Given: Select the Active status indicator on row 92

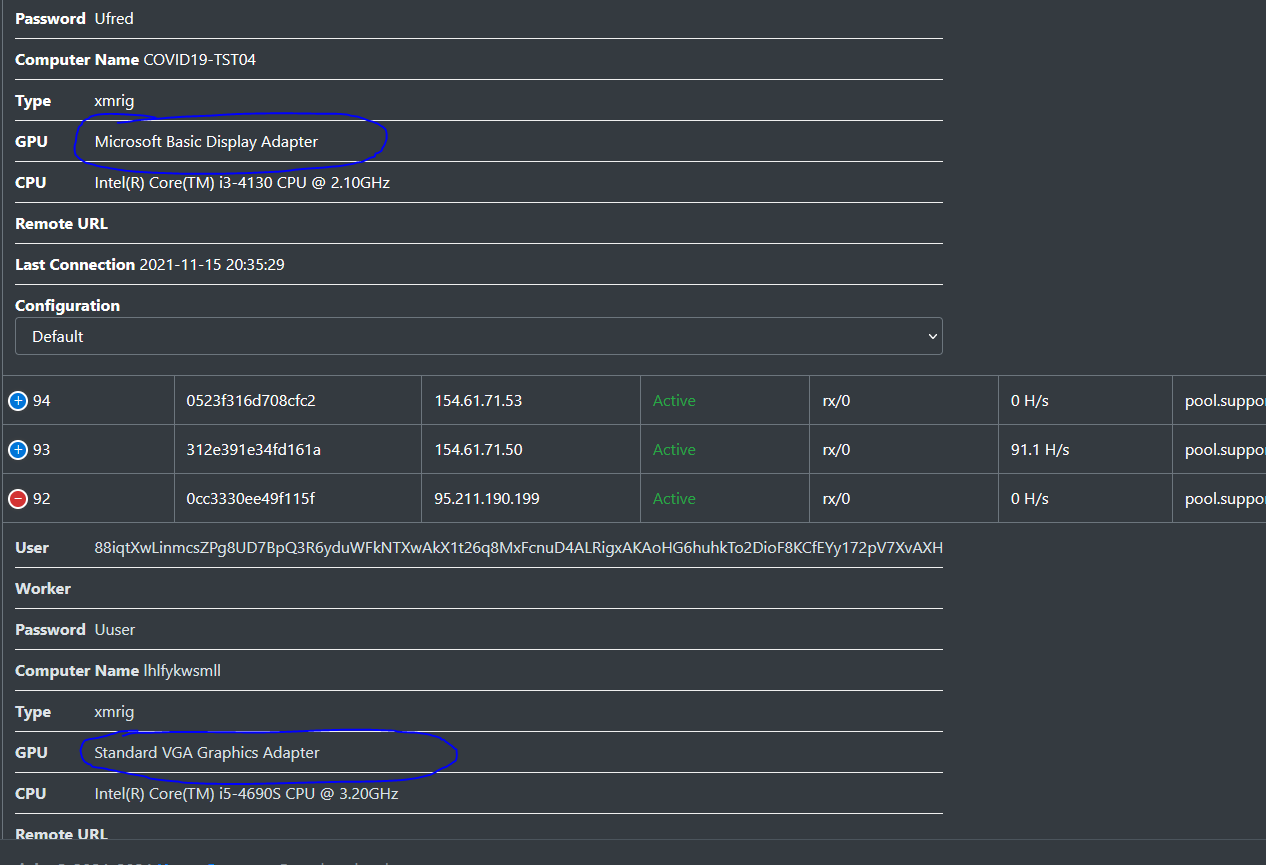Looking at the screenshot, I should [x=674, y=498].
